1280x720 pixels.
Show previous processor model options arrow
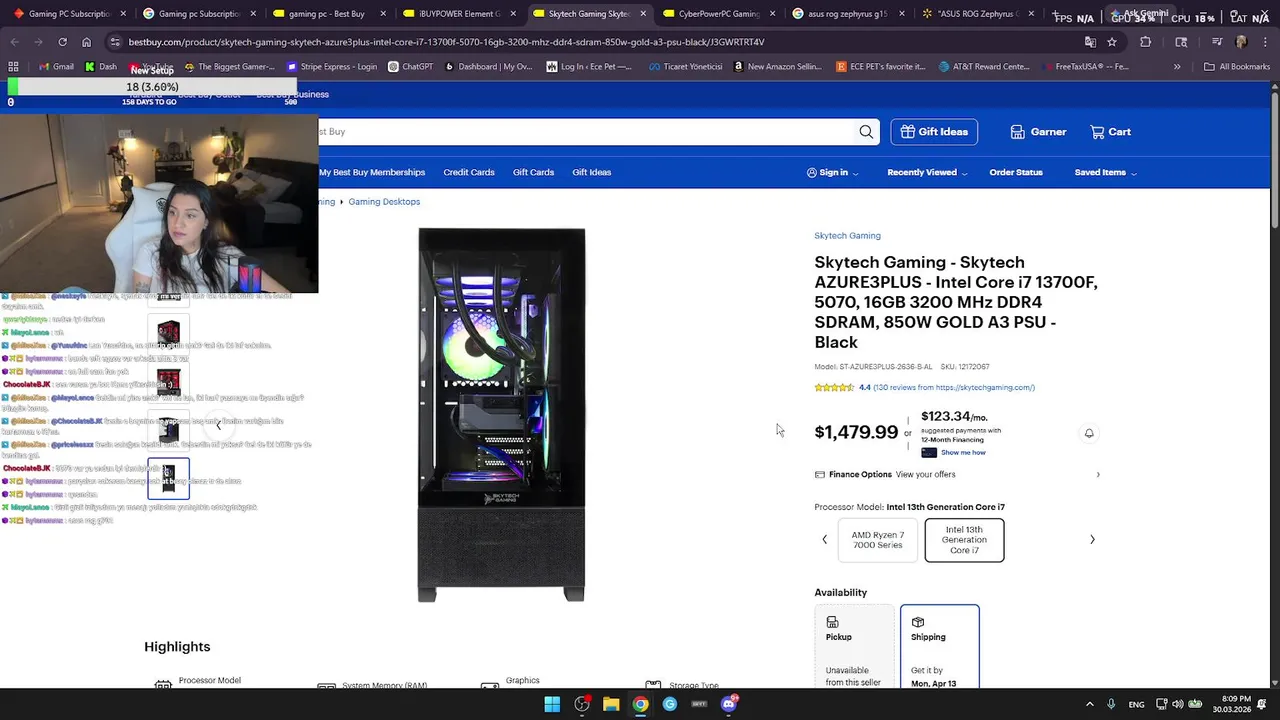pyautogui.click(x=824, y=540)
